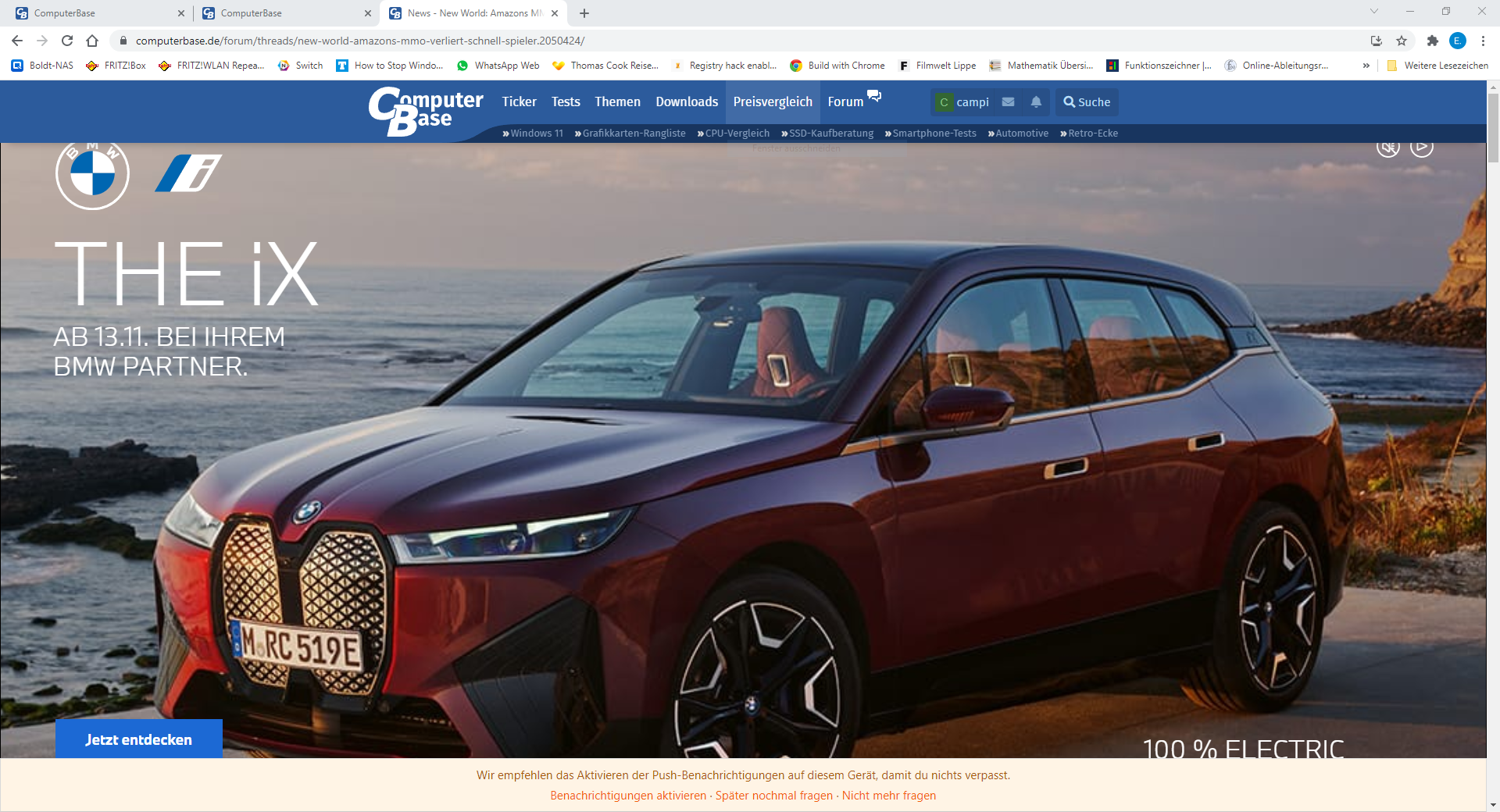
Task: Open the Preisvergleich menu item
Action: coord(773,102)
